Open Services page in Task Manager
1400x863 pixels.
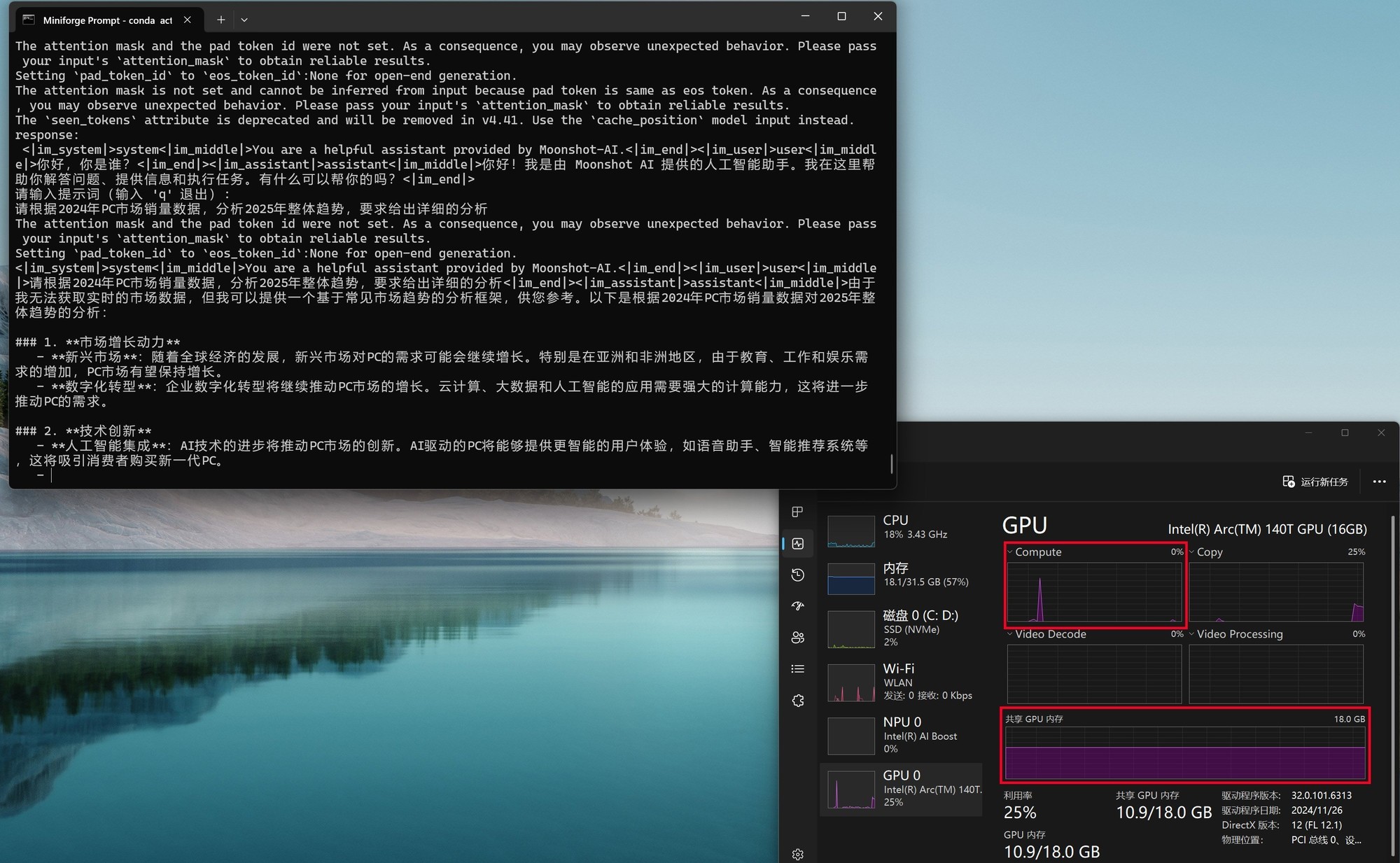tap(797, 700)
